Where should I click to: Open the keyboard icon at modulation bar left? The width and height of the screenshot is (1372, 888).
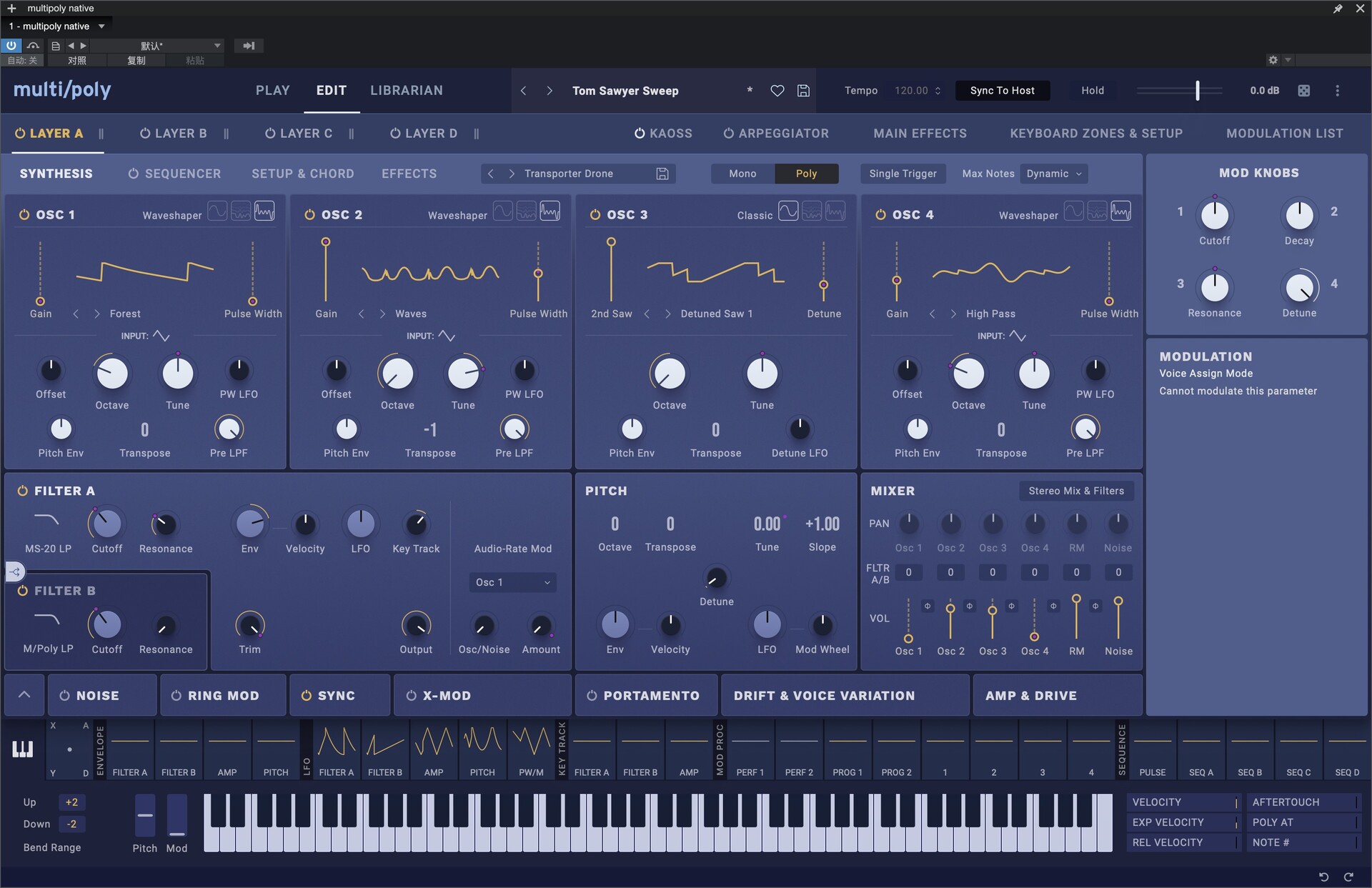22,749
